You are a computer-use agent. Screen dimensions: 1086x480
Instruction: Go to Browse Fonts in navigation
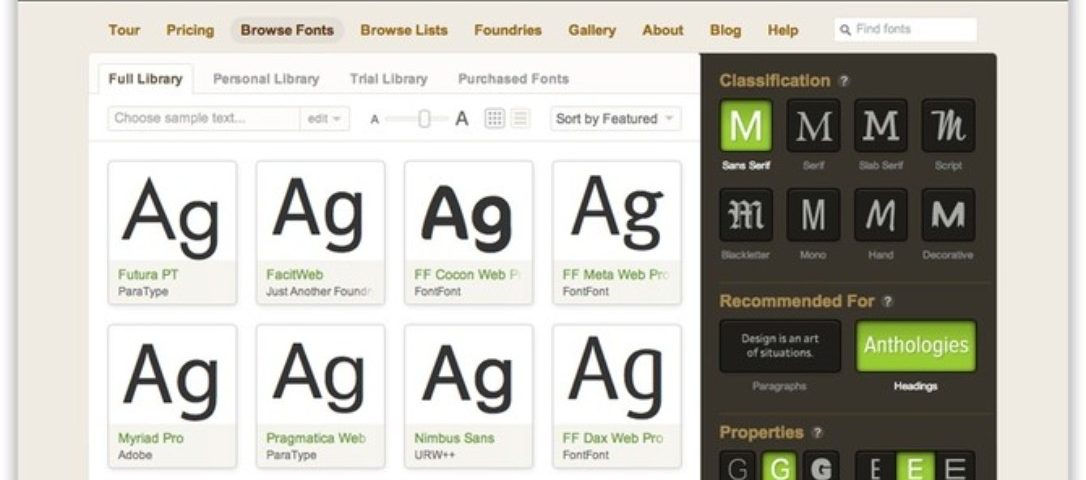pyautogui.click(x=287, y=30)
